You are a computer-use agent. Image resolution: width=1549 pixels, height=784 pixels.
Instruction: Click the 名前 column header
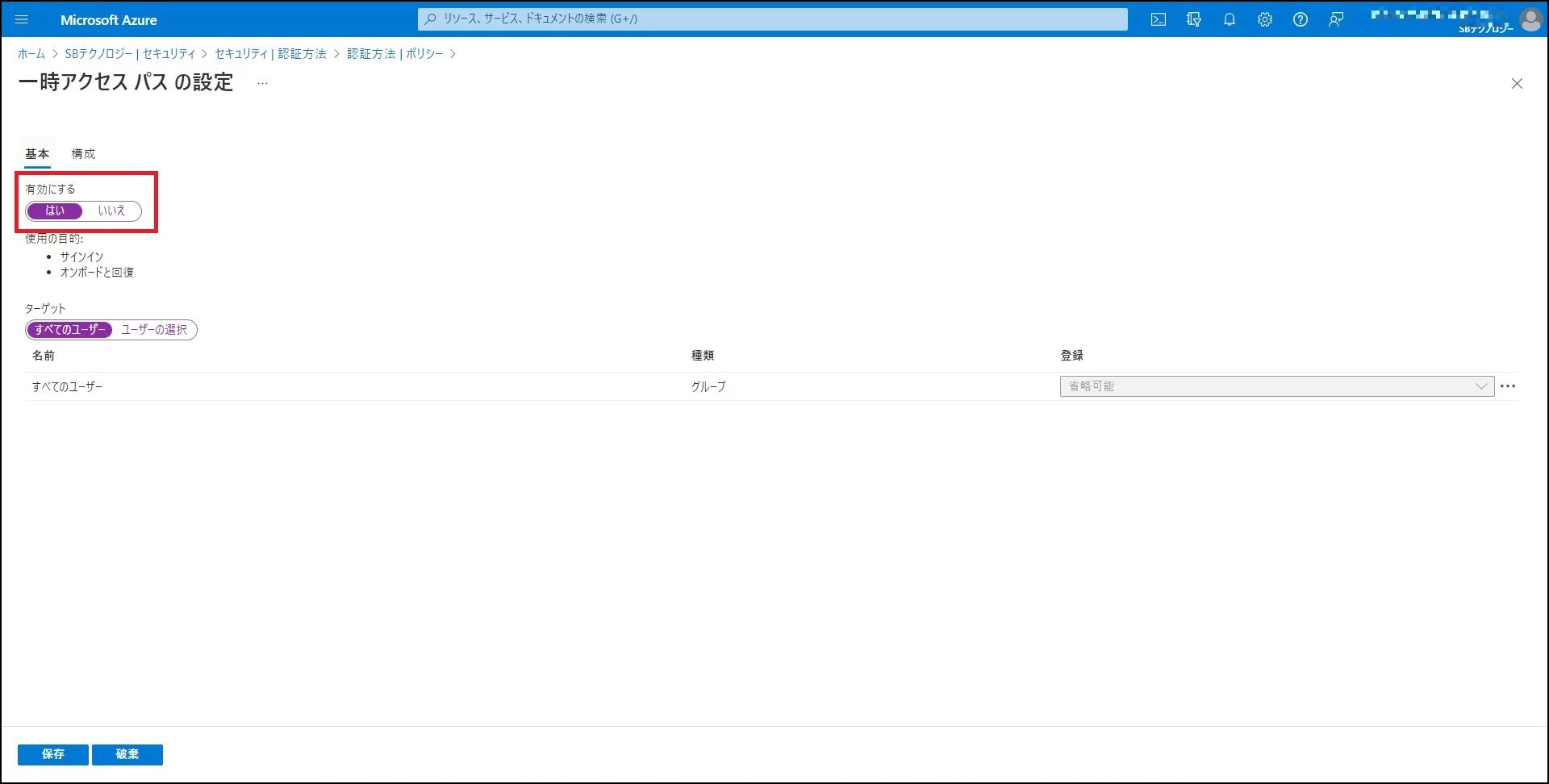coord(44,356)
